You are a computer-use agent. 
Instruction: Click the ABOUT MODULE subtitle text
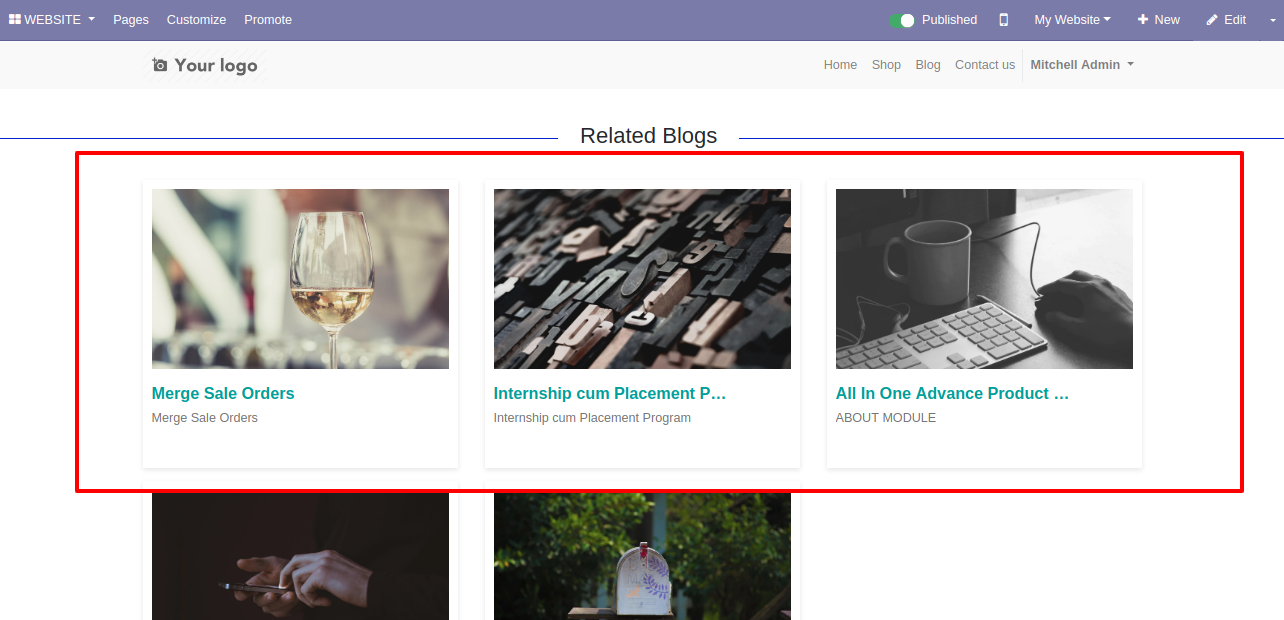[886, 418]
